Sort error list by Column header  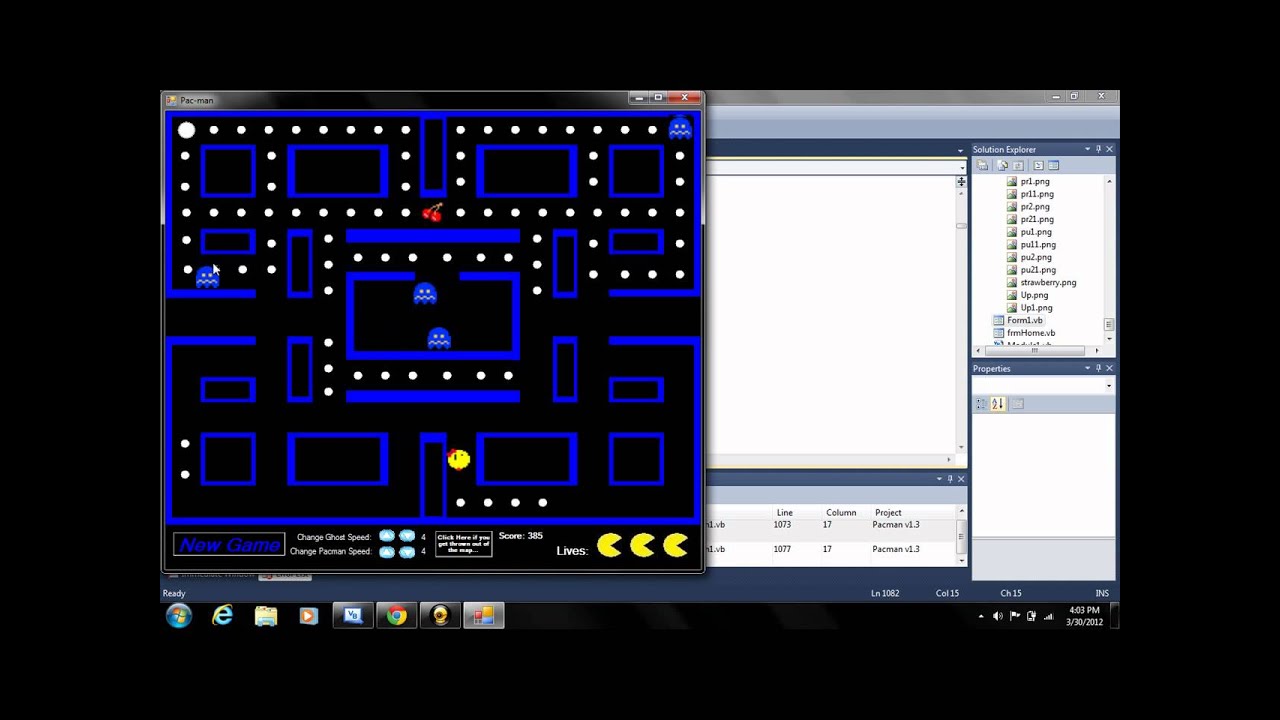click(841, 513)
